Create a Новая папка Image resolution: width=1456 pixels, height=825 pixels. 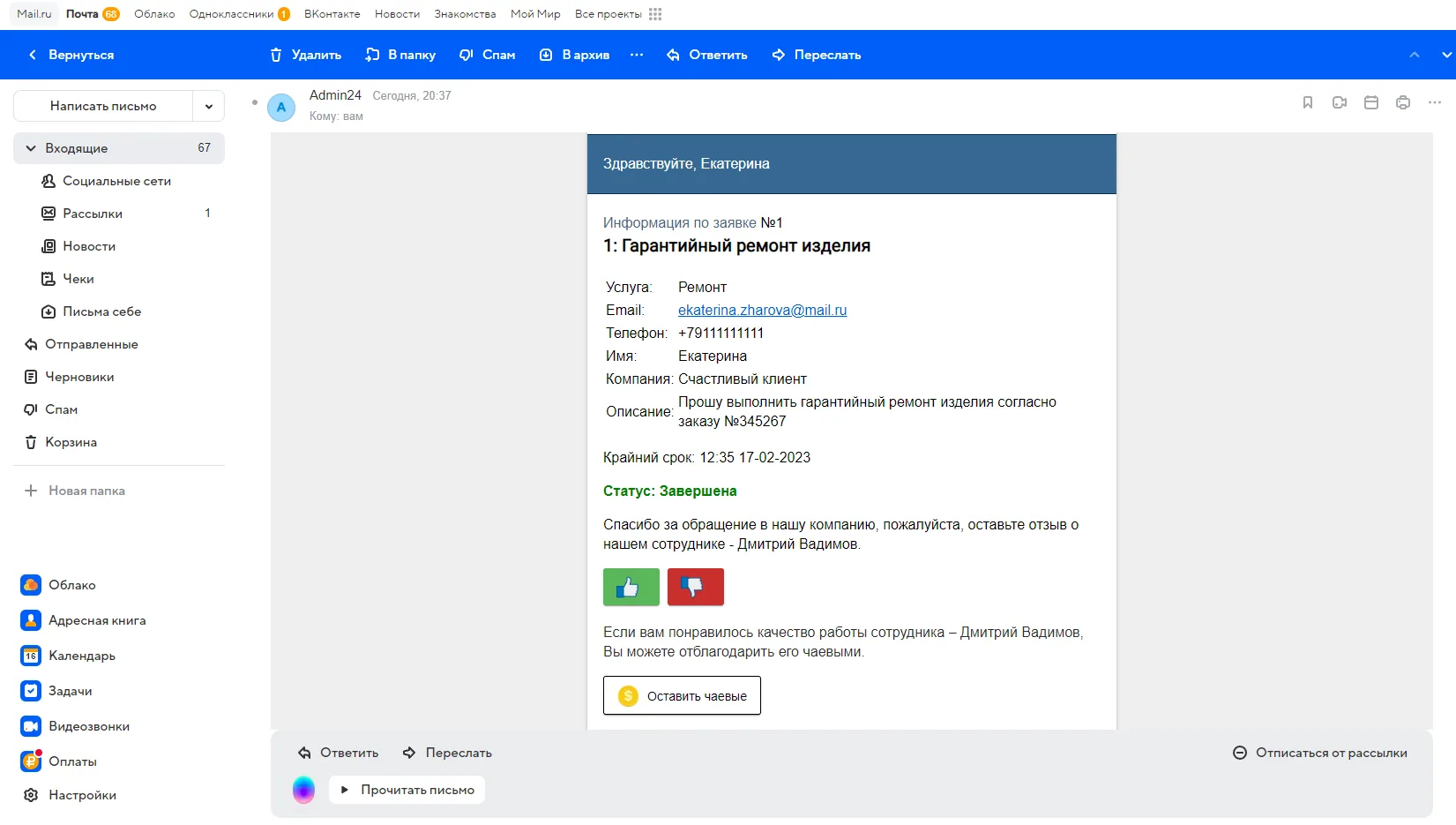point(75,491)
